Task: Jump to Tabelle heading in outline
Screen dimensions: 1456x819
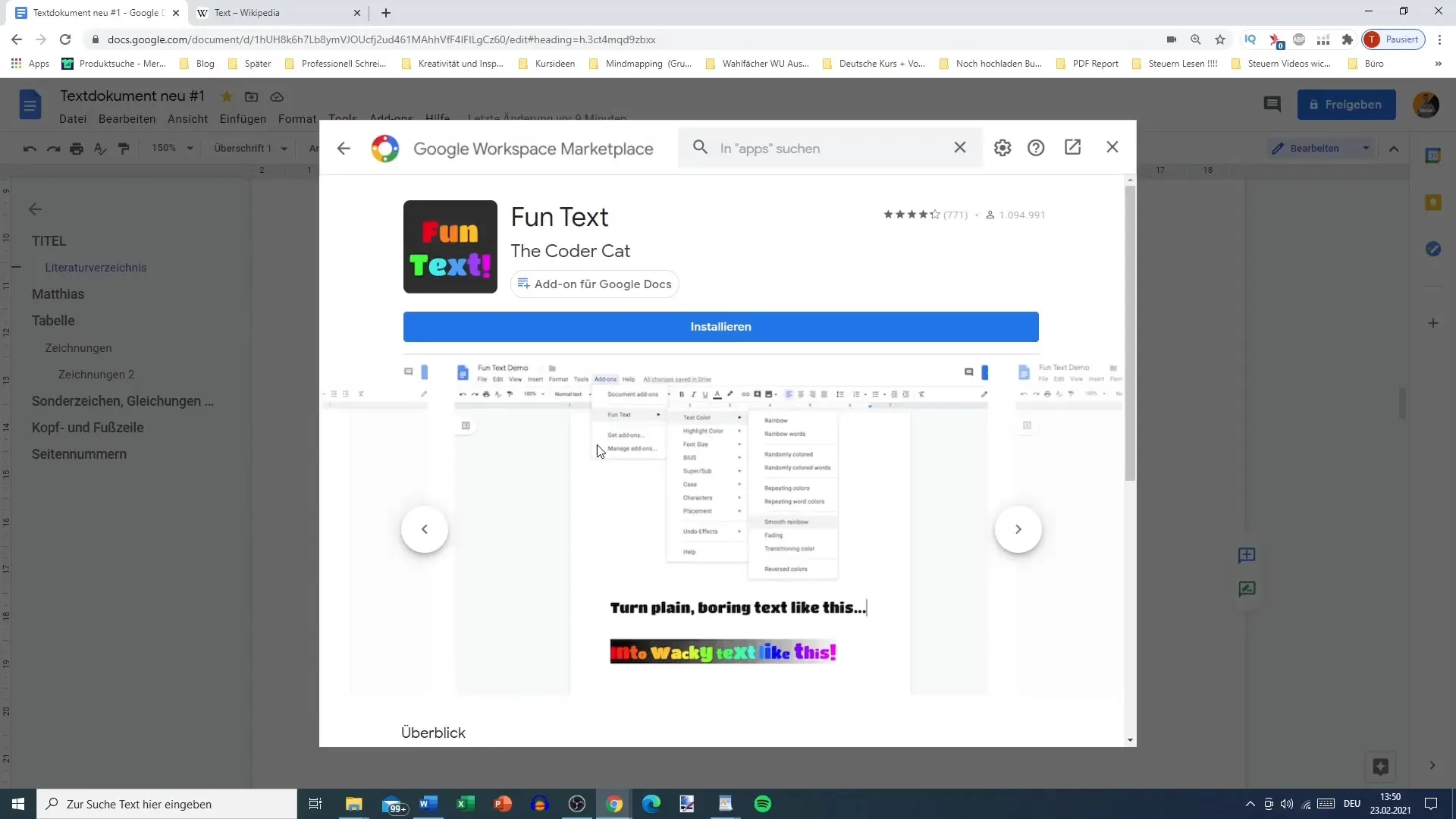Action: [53, 321]
